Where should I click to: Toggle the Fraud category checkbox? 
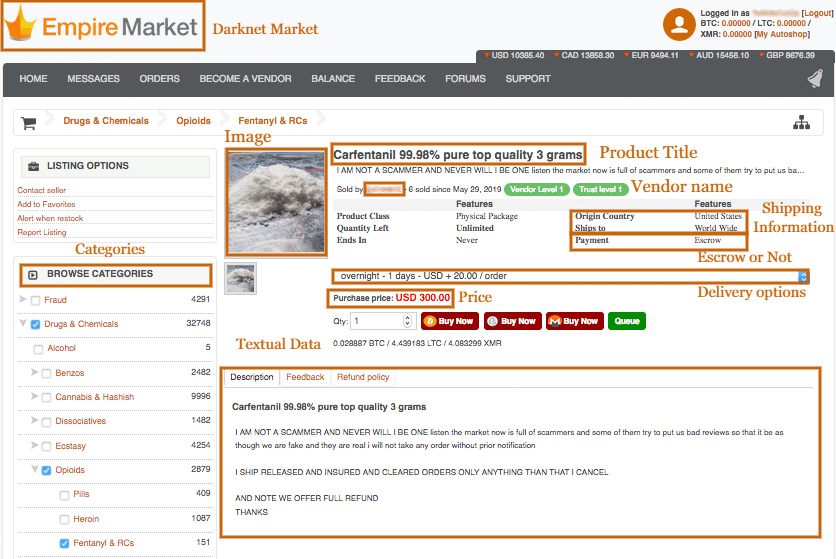(35, 301)
